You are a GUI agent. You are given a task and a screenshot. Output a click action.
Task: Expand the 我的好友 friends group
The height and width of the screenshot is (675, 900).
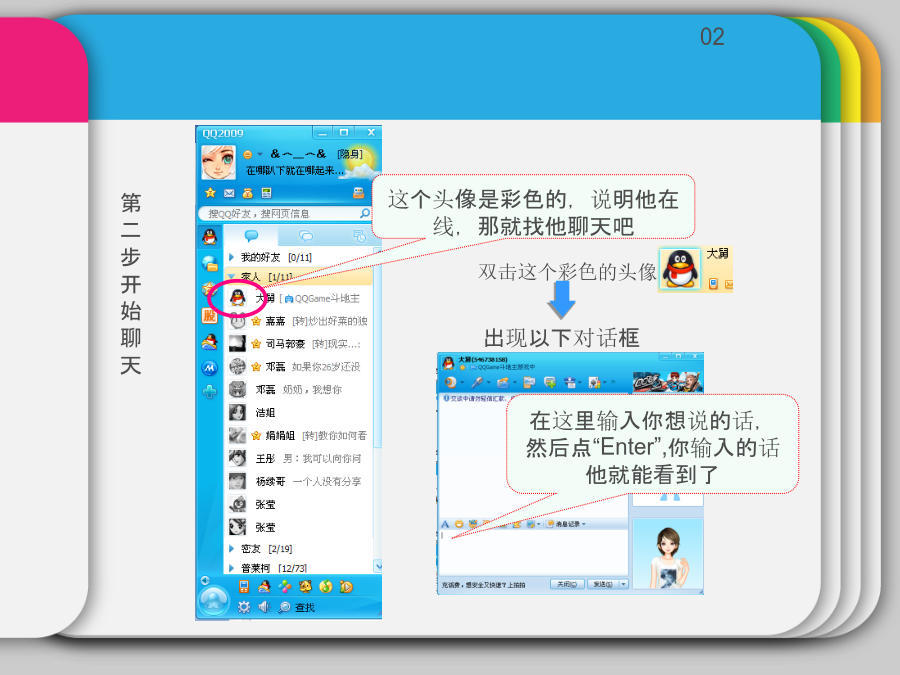(231, 258)
